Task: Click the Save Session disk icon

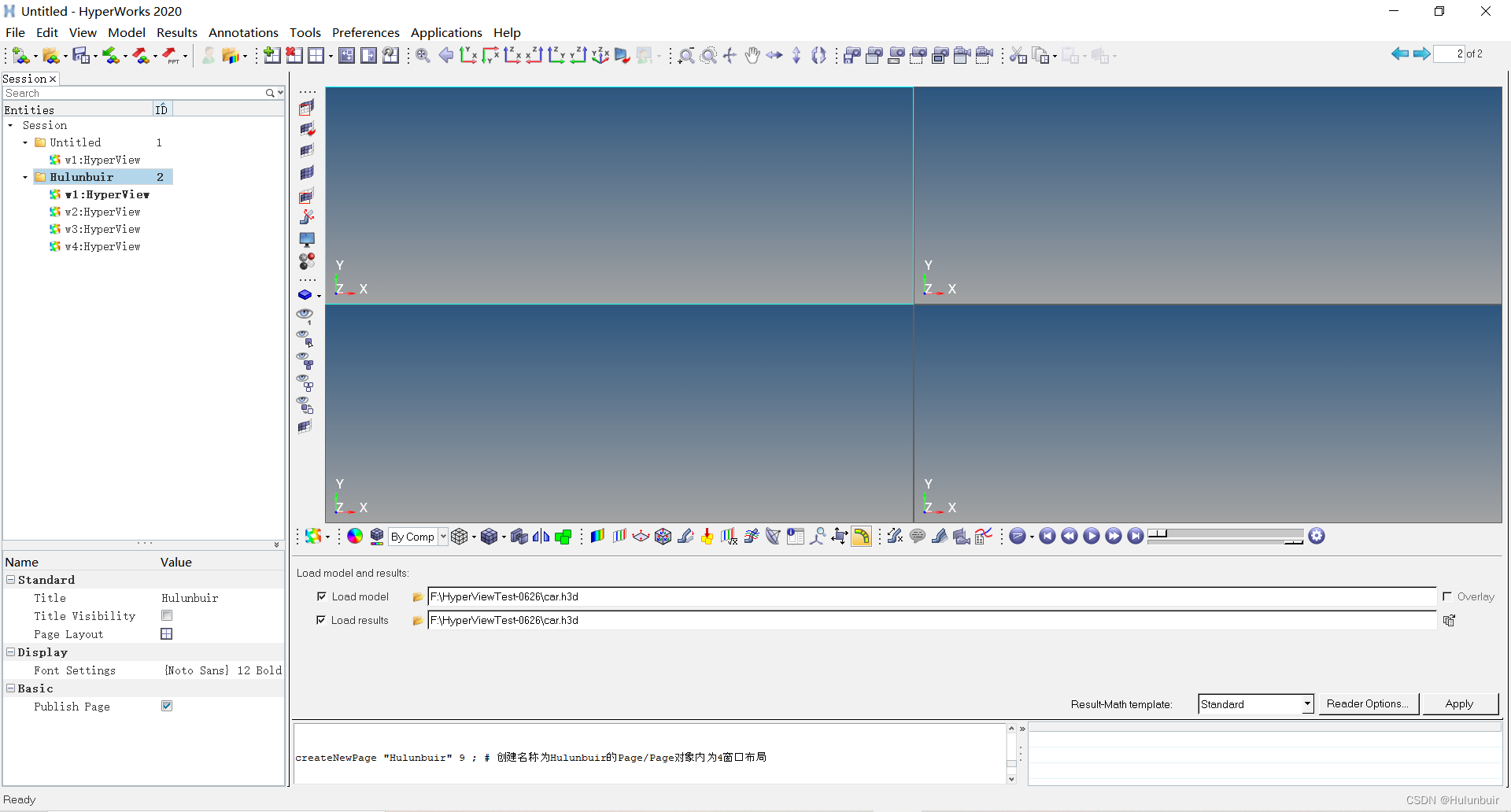Action: (x=81, y=55)
